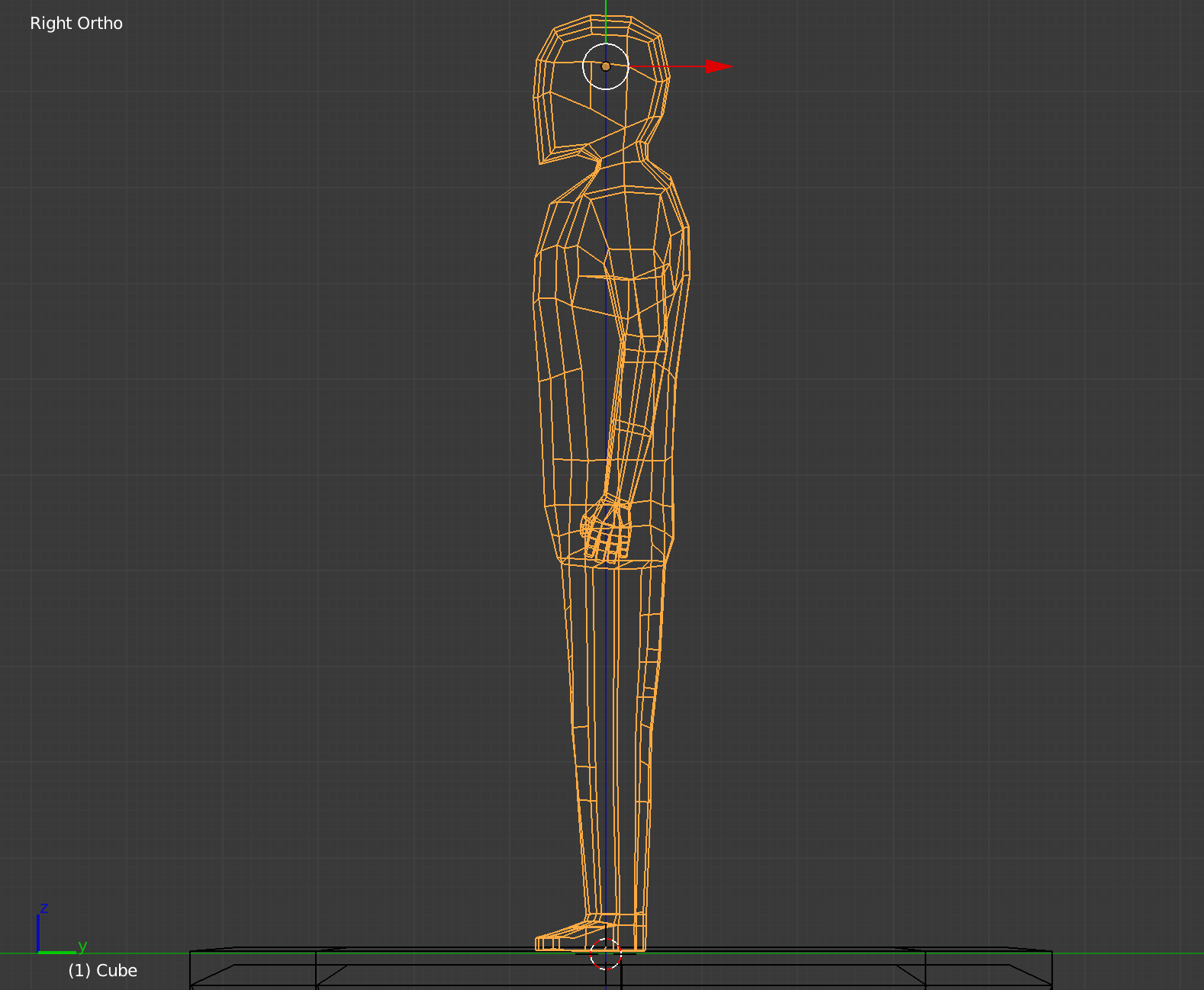Click the "Right Ortho" view label
The height and width of the screenshot is (990, 1204).
coord(76,24)
